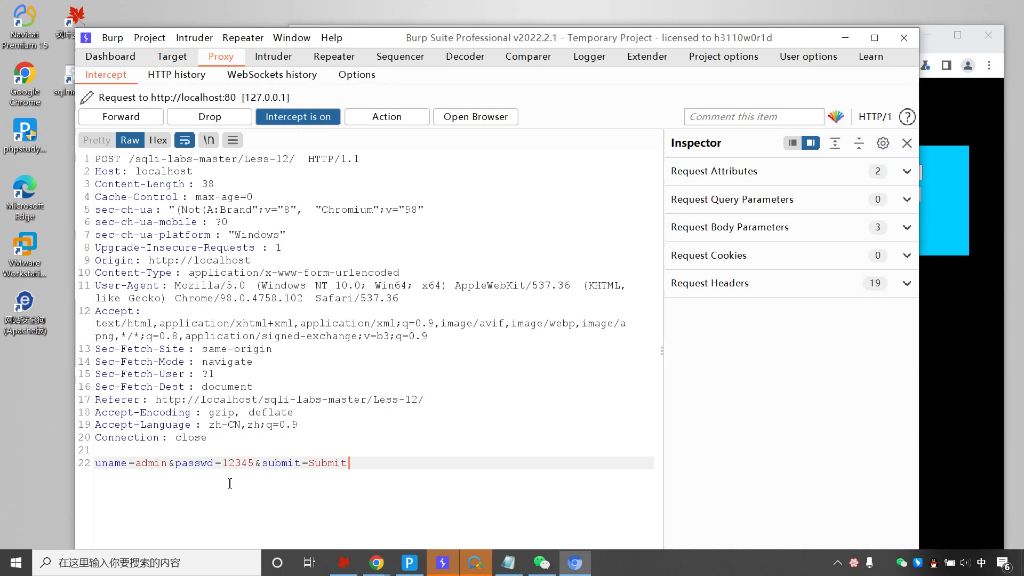Screen dimensions: 1024x576
Task: Open phpstudy desktop shortcut
Action: [x=25, y=136]
